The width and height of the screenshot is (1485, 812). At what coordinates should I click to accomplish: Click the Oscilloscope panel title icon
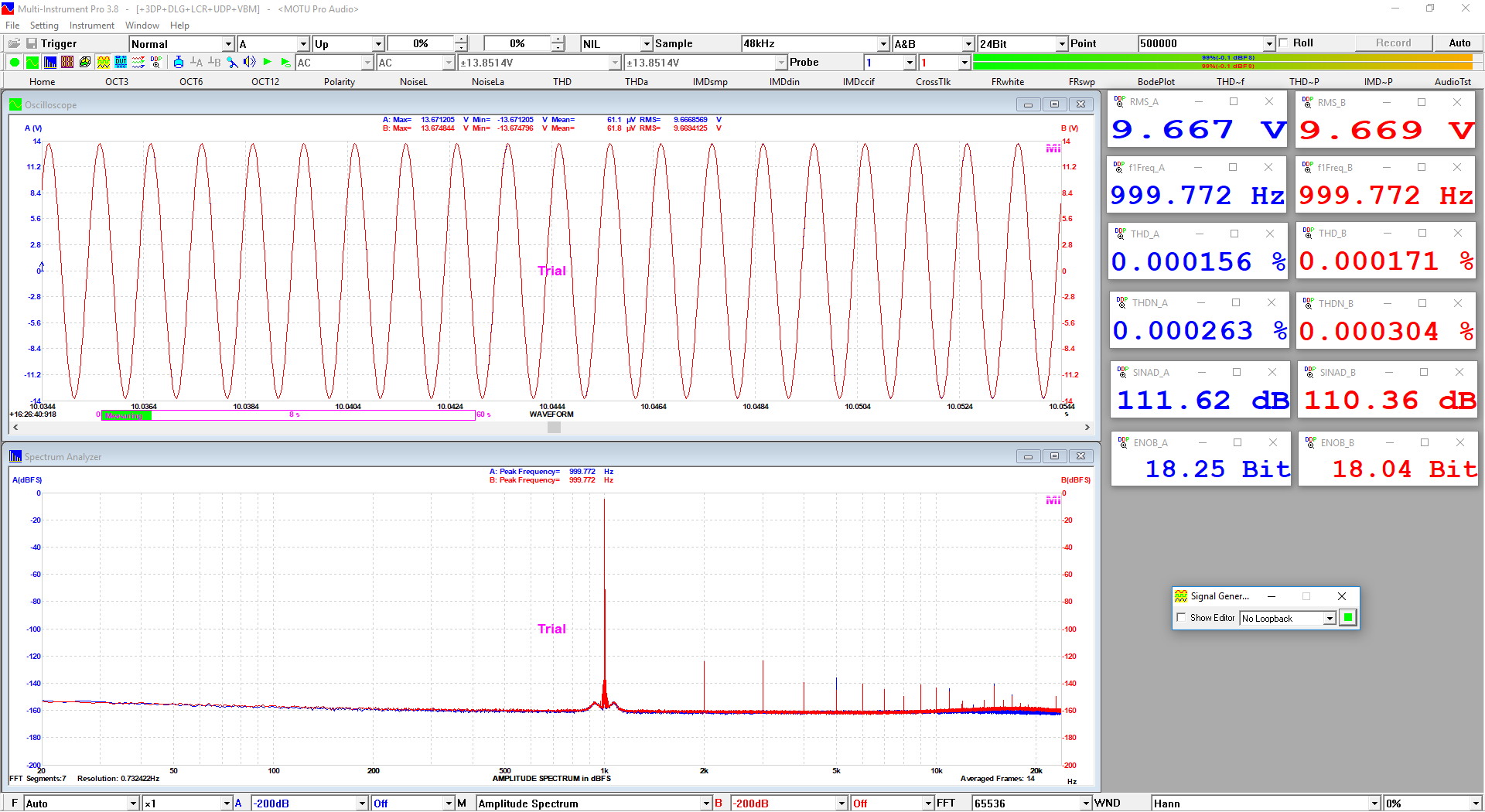(15, 104)
